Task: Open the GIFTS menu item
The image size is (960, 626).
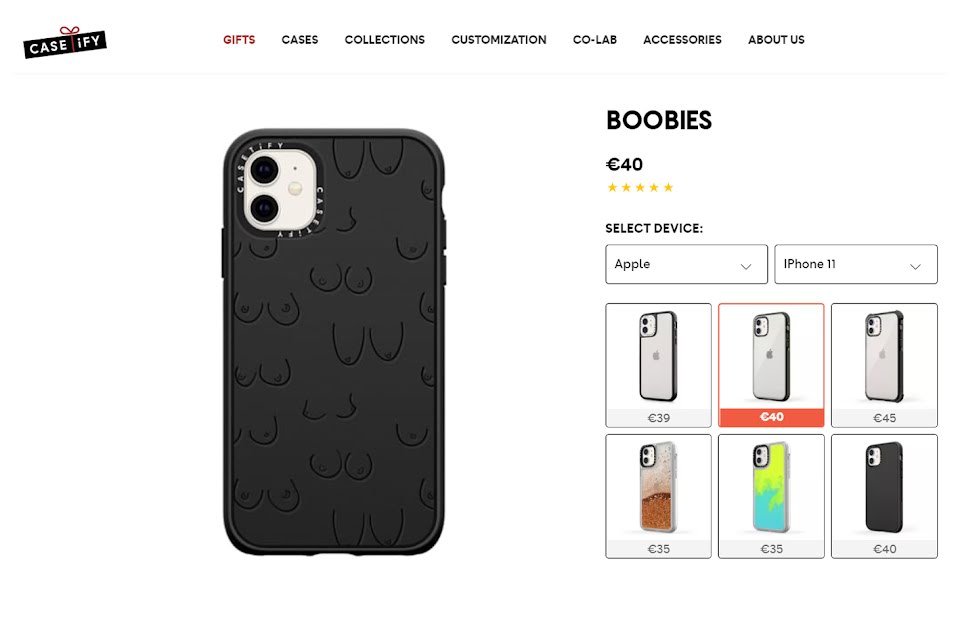Action: (x=239, y=40)
